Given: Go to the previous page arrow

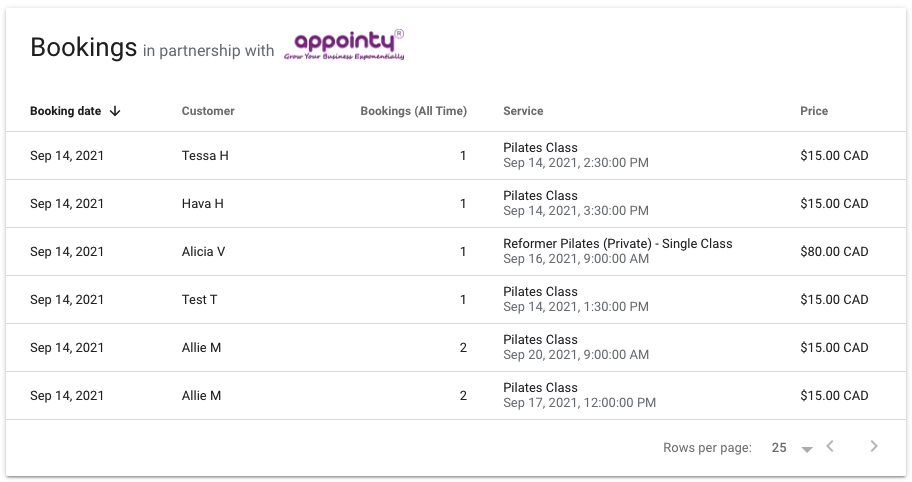Looking at the screenshot, I should click(x=830, y=447).
